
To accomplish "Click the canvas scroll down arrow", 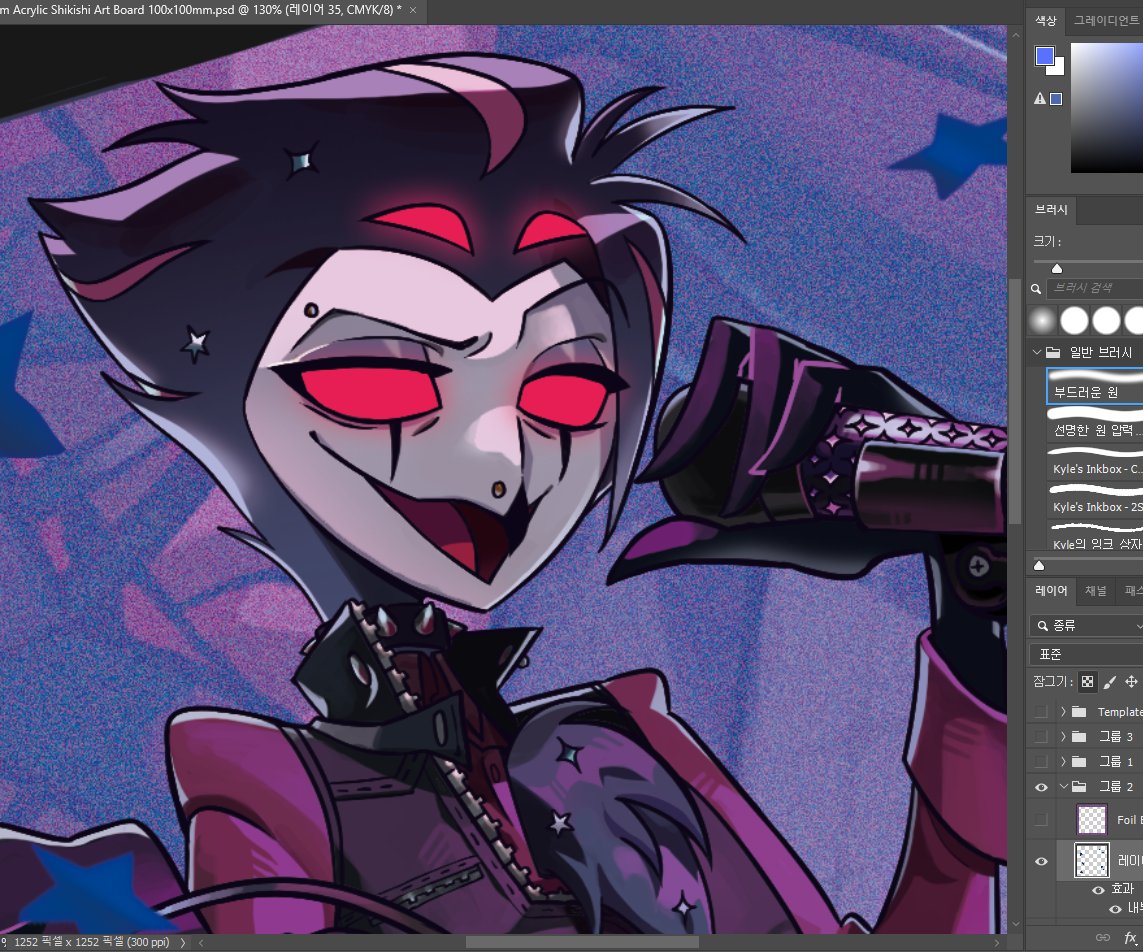I will (x=1015, y=924).
